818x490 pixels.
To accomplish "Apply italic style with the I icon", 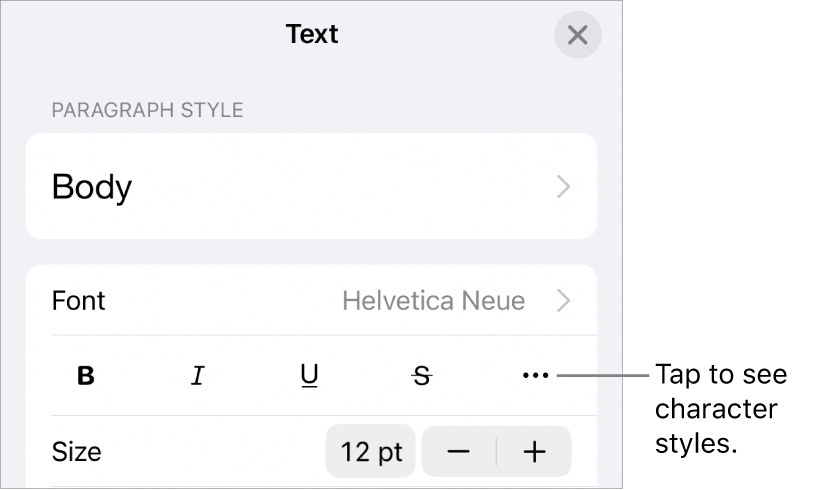I will tap(198, 376).
